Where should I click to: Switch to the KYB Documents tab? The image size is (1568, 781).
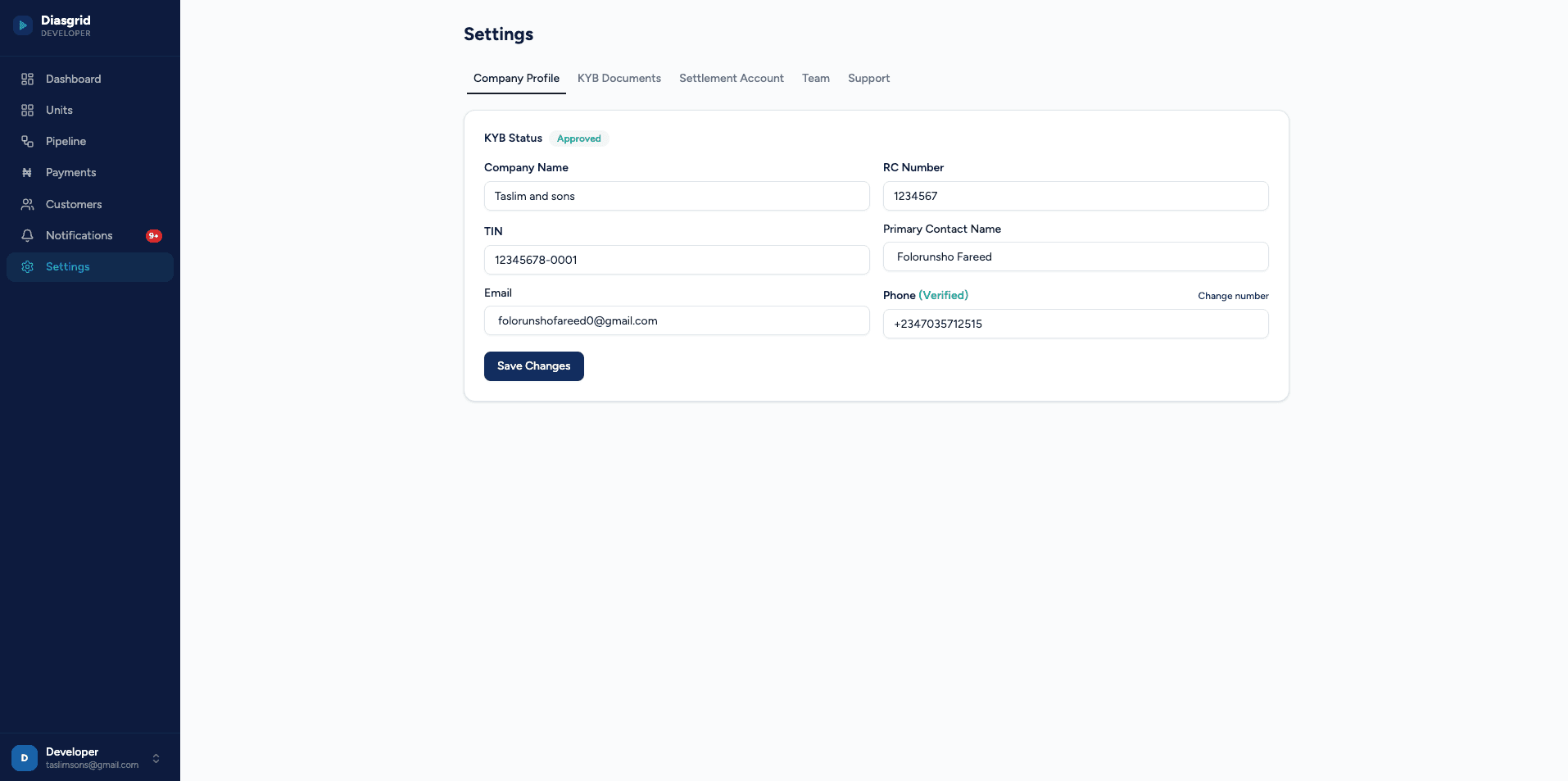click(x=619, y=79)
